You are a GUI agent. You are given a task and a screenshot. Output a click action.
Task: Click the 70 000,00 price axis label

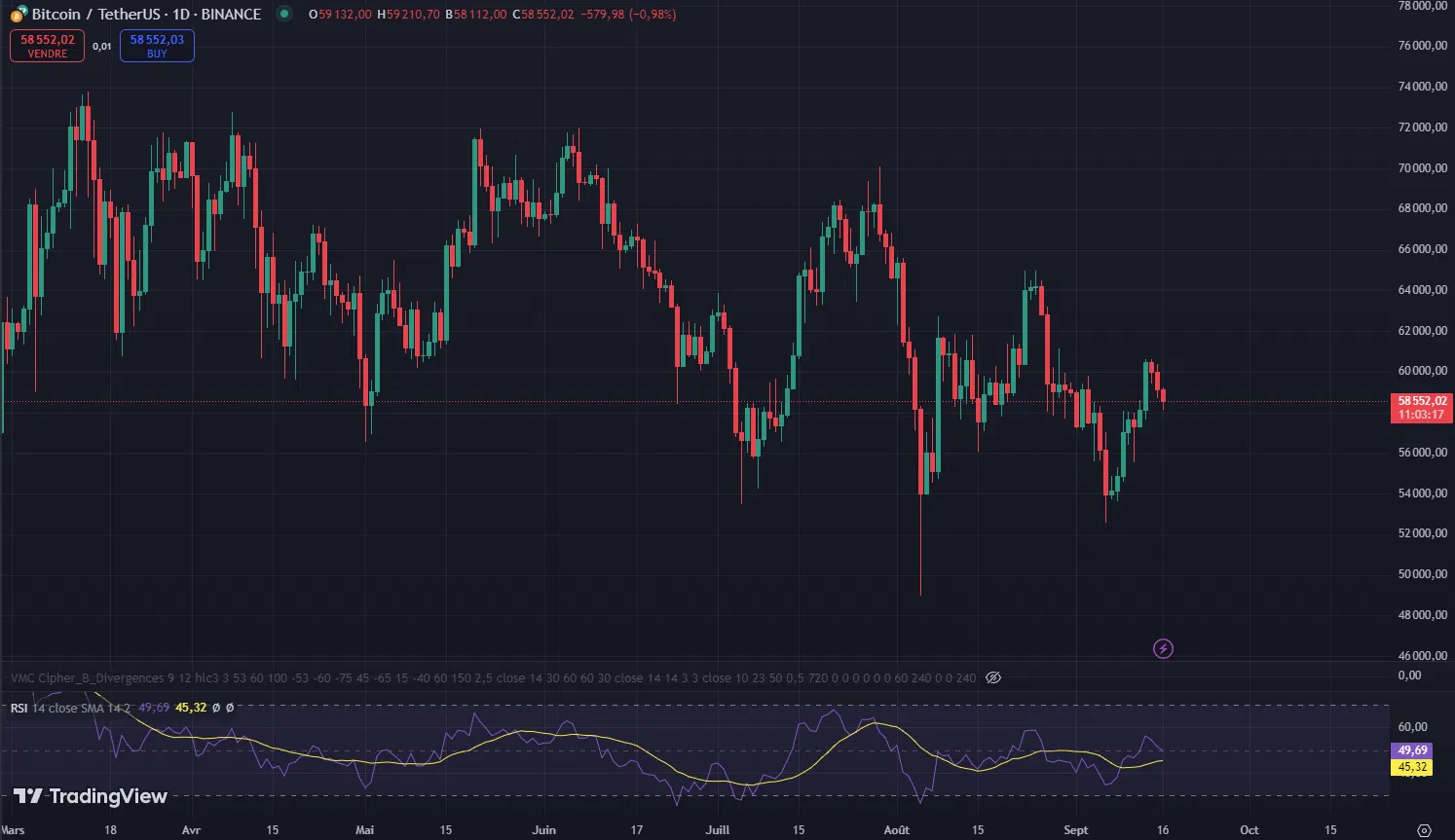tap(1422, 168)
